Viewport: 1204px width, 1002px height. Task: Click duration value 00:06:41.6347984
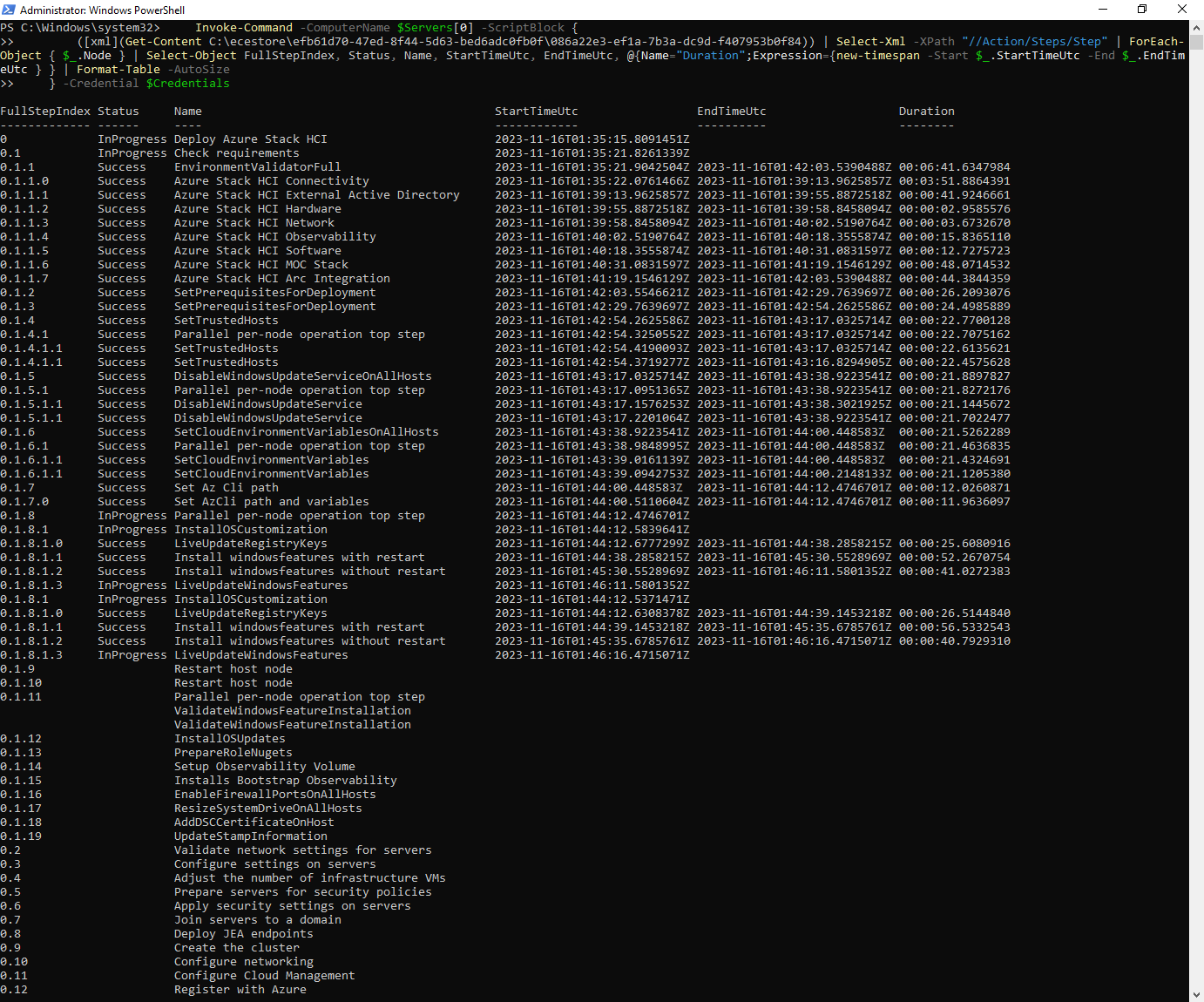(955, 167)
